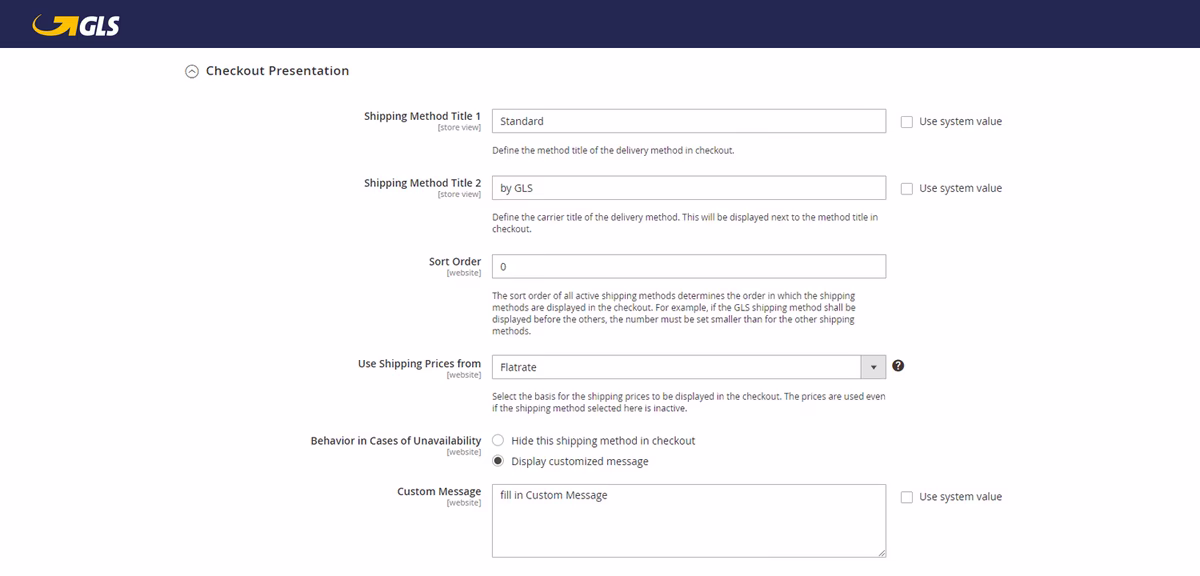Viewport: 1200px width, 576px height.
Task: Select the Display customized message option
Action: 498,461
